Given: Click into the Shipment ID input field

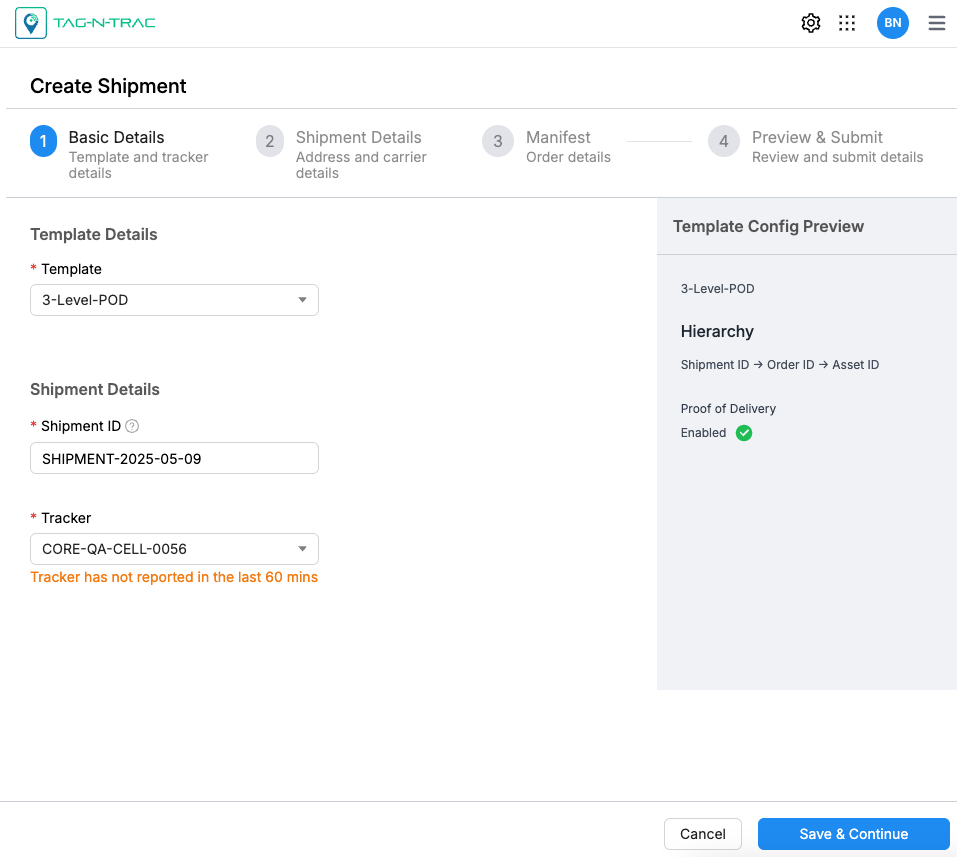Looking at the screenshot, I should [174, 458].
